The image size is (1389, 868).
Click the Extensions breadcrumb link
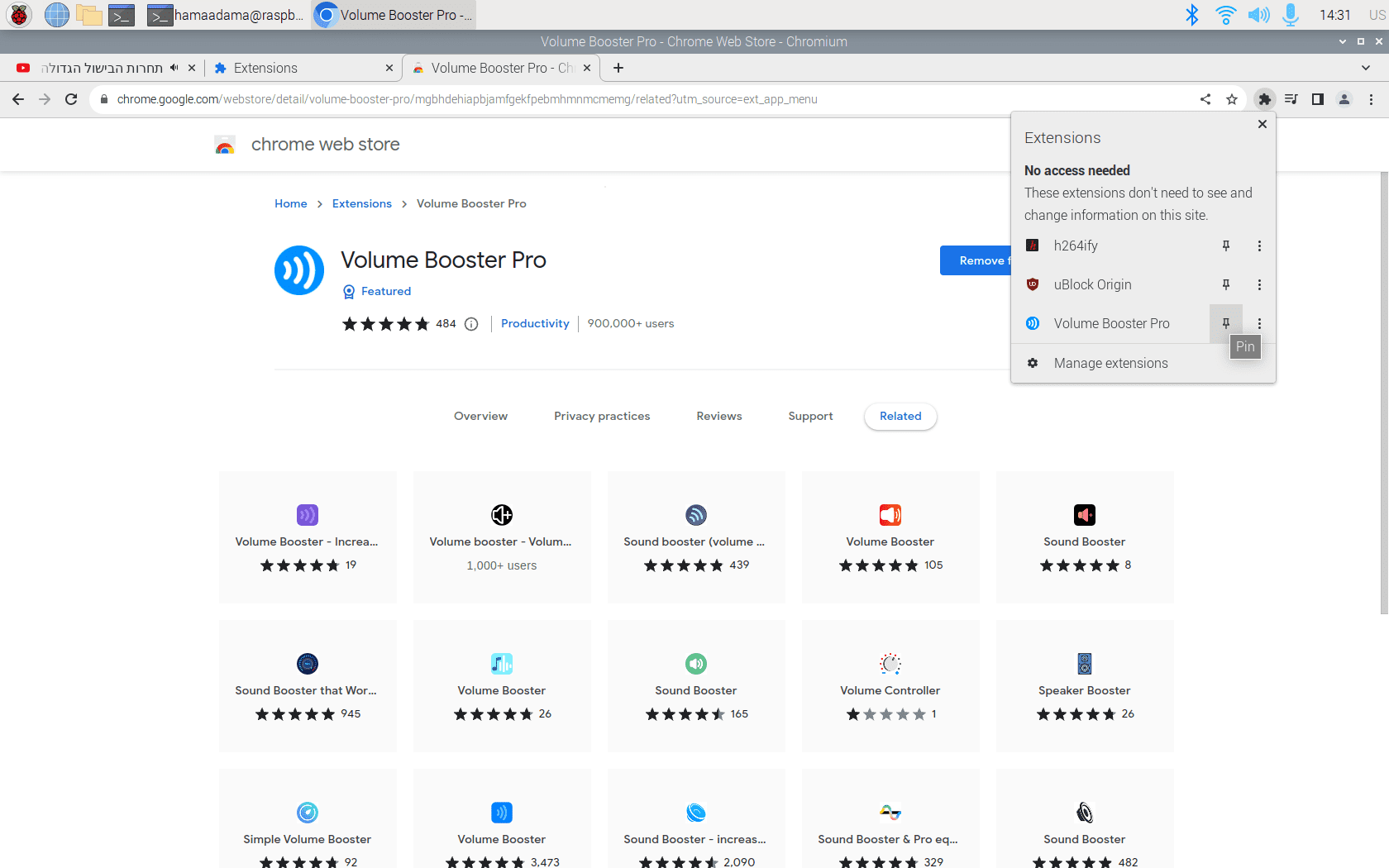point(362,203)
